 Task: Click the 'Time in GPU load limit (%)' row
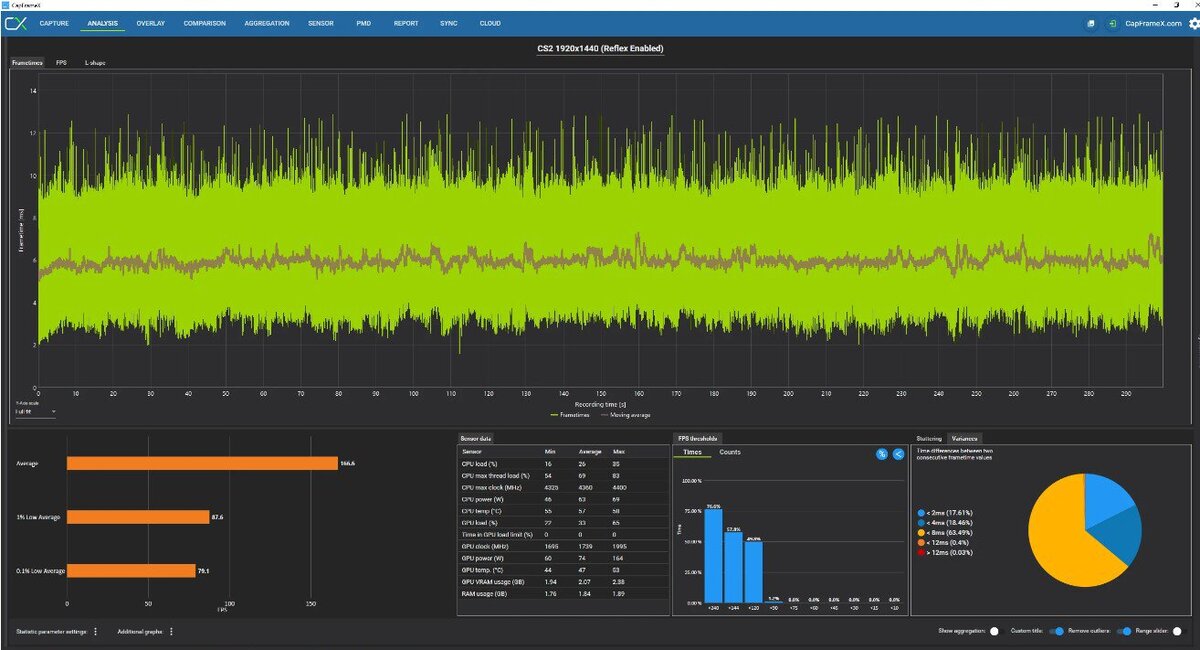click(563, 536)
